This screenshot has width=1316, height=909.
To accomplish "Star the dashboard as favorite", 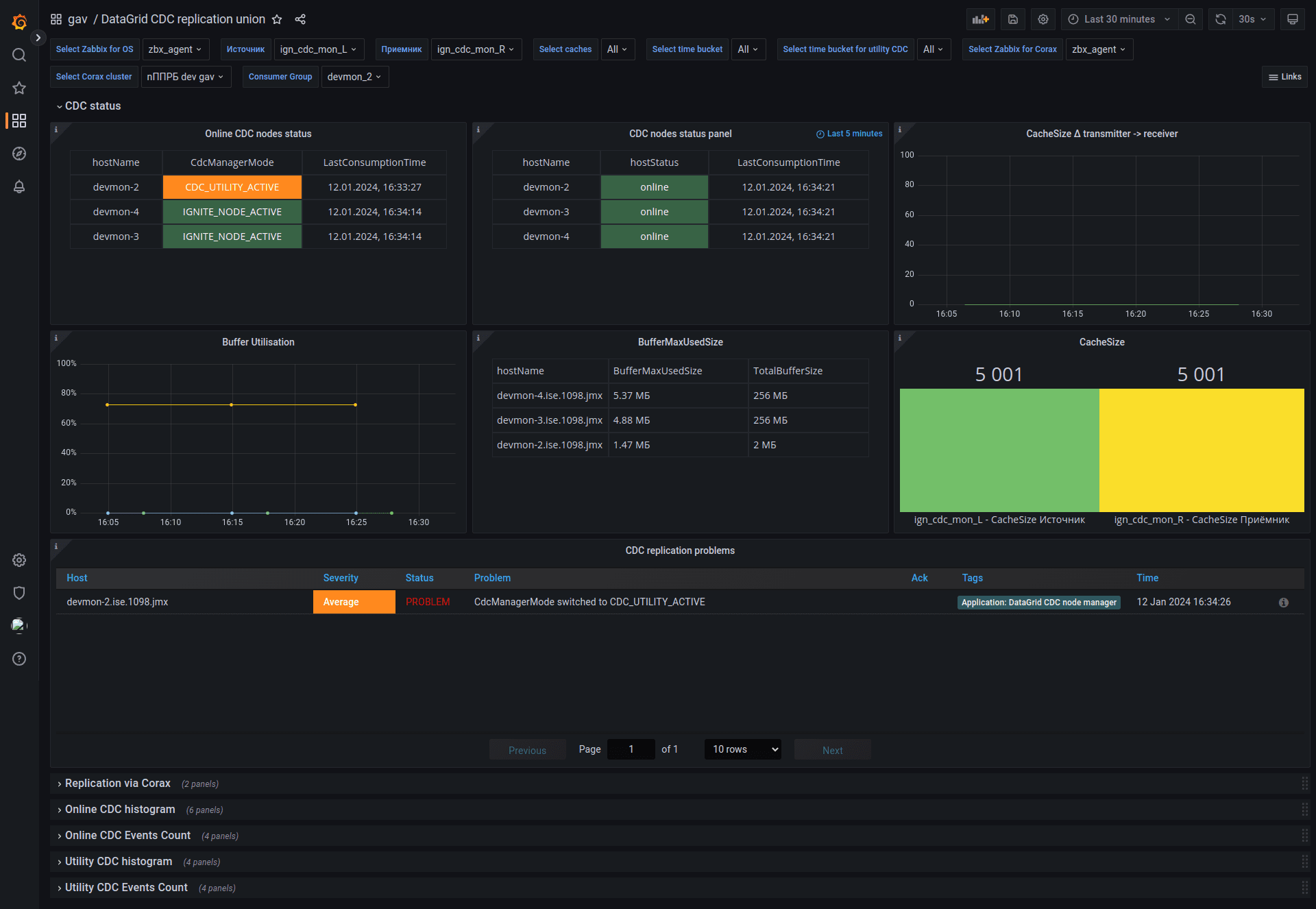I will point(277,19).
